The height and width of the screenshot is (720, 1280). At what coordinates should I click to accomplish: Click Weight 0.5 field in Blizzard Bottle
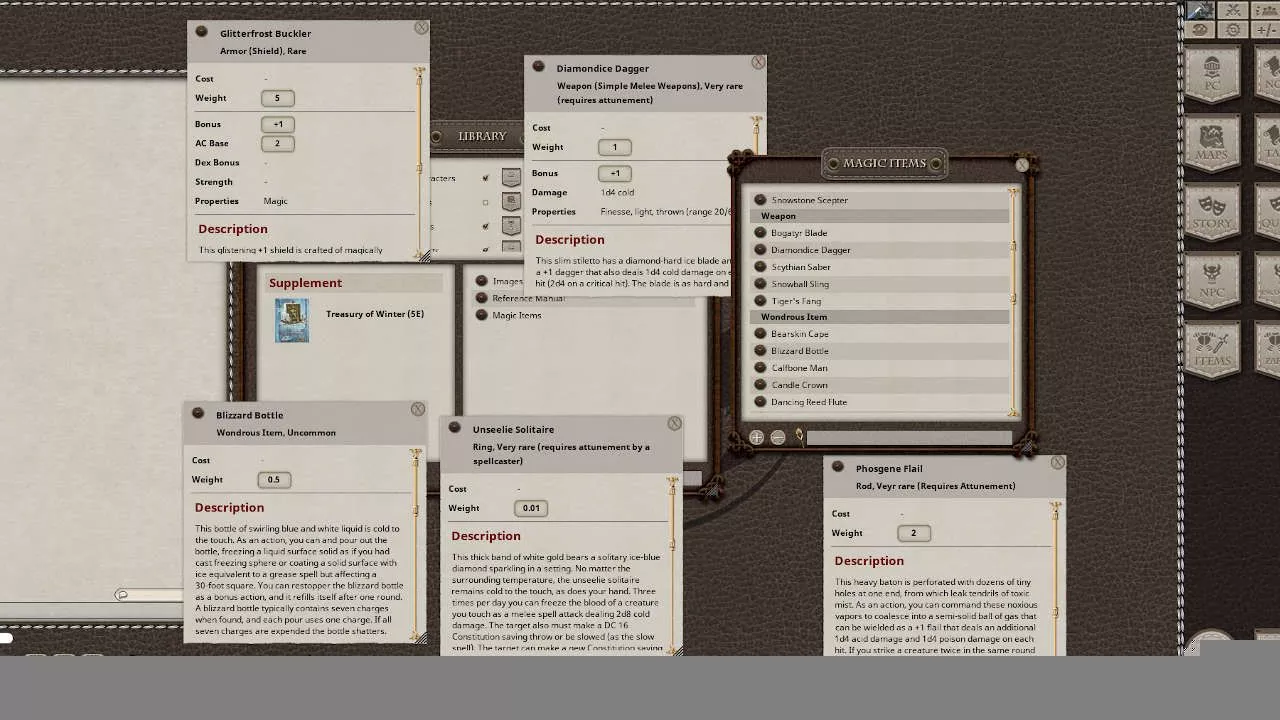coord(273,480)
